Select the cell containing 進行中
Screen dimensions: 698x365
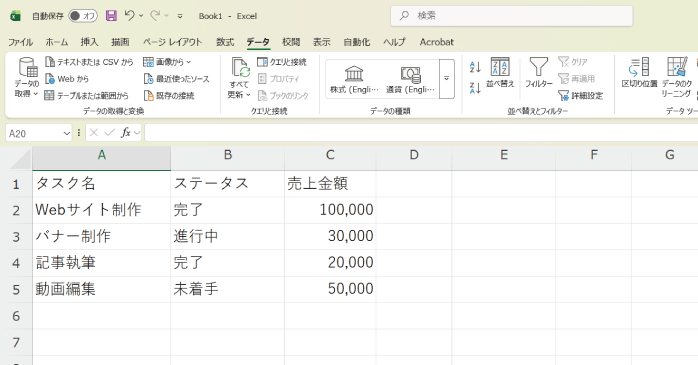227,236
